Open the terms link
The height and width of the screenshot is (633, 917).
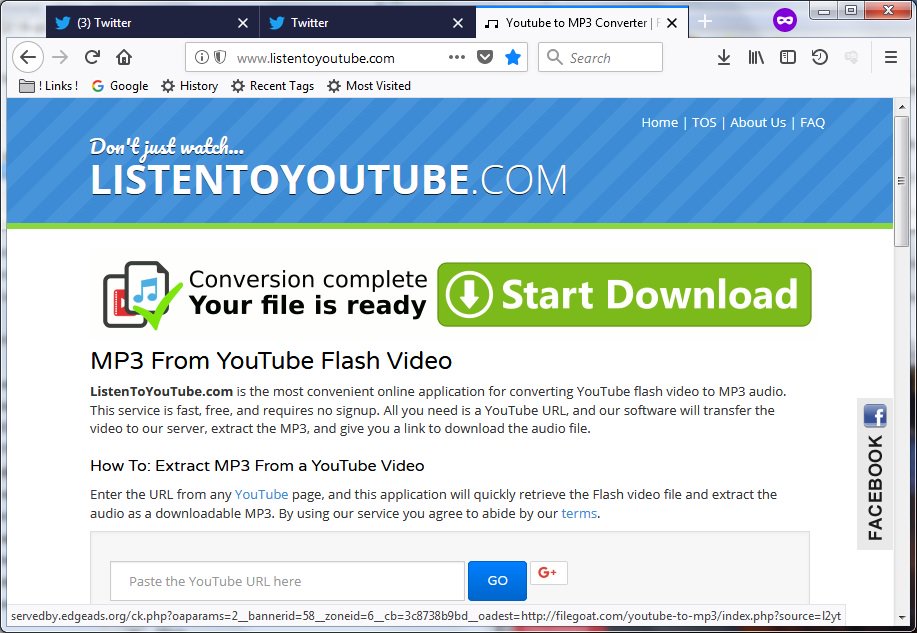[x=579, y=513]
